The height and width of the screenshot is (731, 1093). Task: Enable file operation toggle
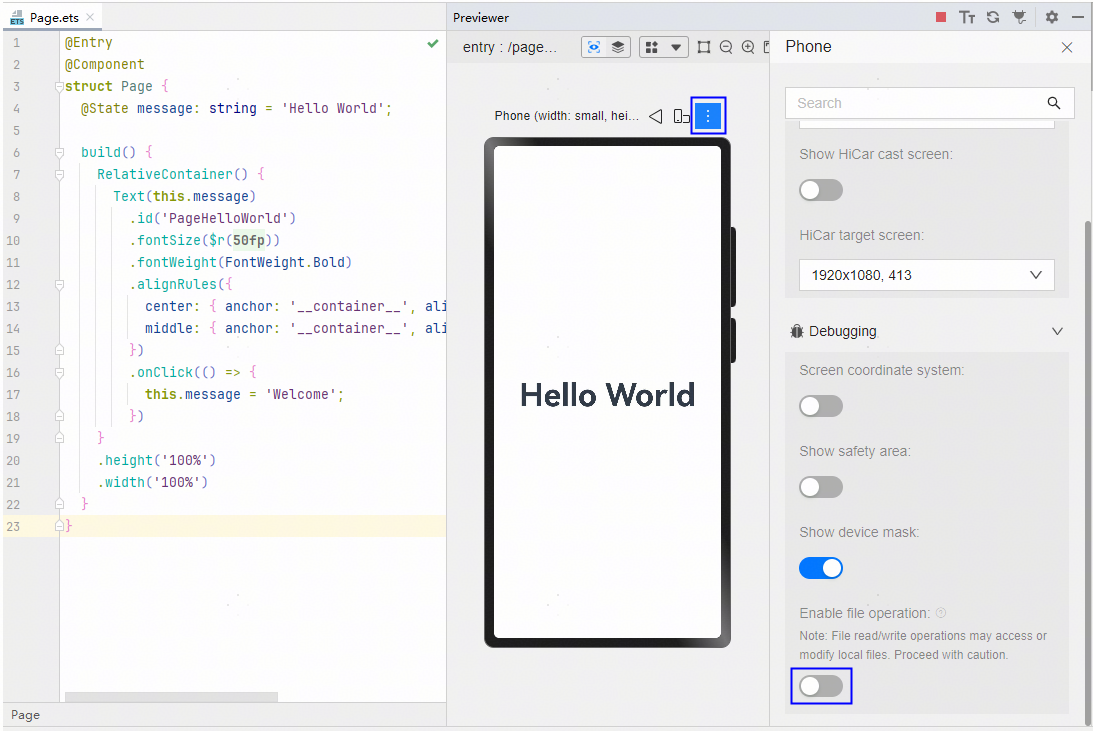[x=821, y=686]
